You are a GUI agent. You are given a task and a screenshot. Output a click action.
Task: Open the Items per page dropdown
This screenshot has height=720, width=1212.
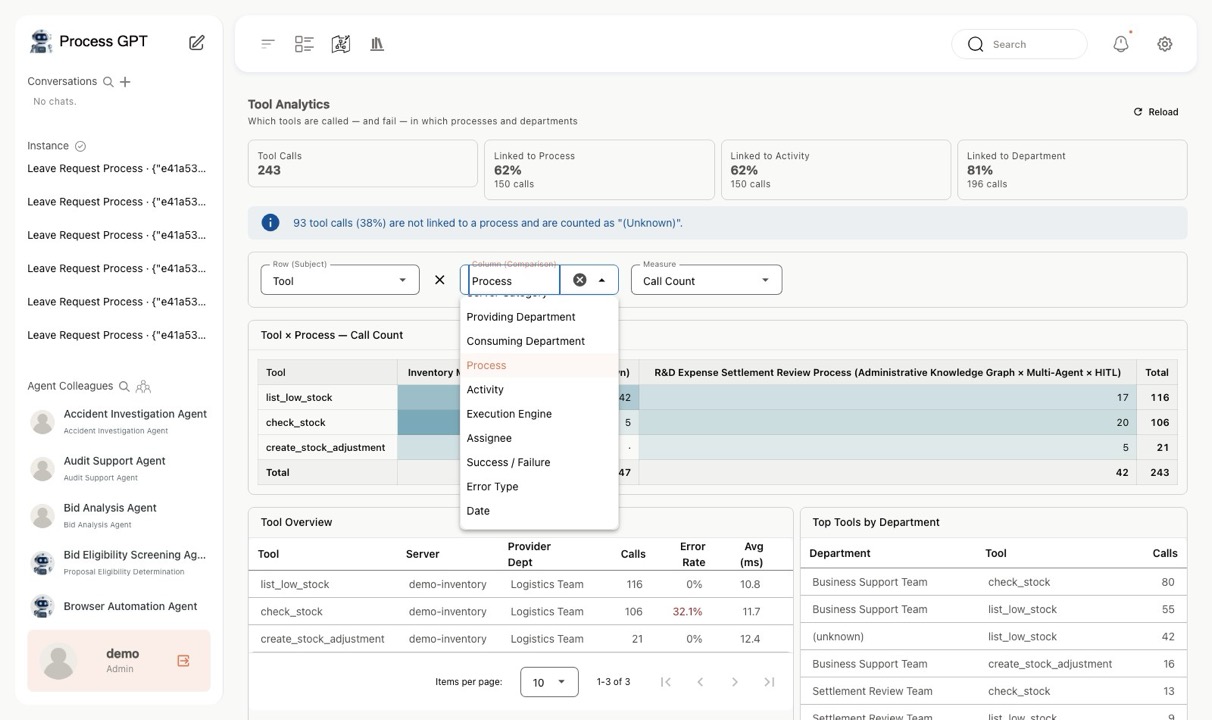tap(549, 682)
